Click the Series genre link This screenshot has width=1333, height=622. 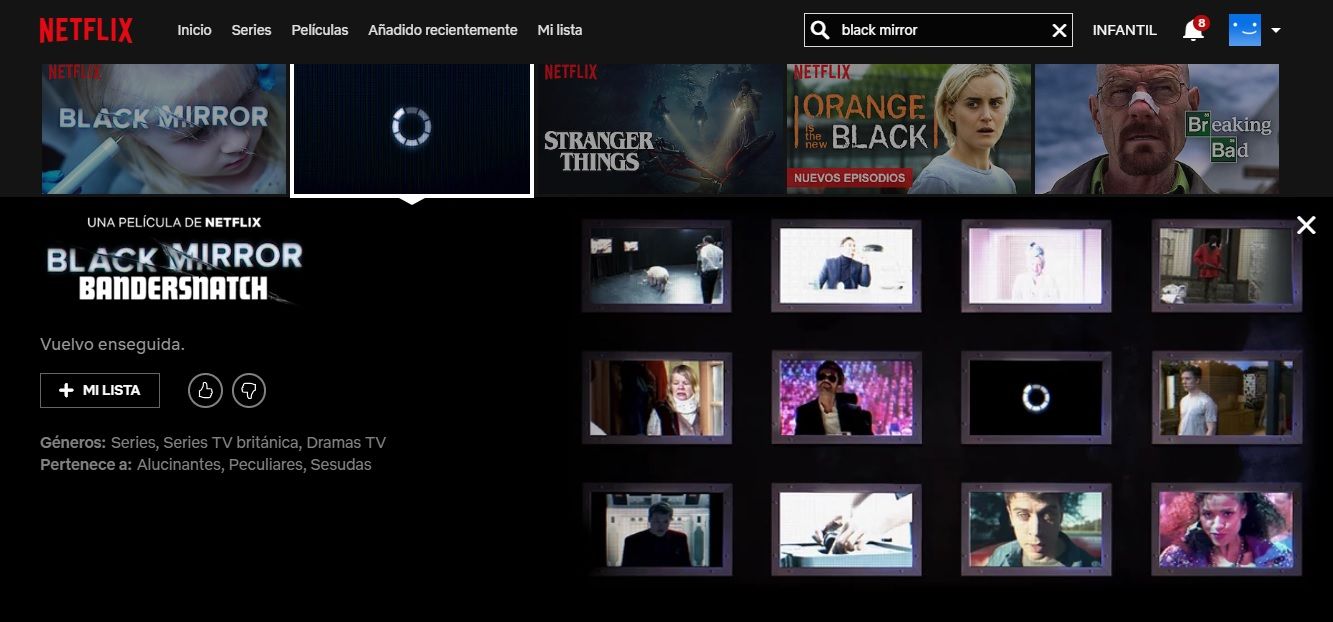coord(134,443)
